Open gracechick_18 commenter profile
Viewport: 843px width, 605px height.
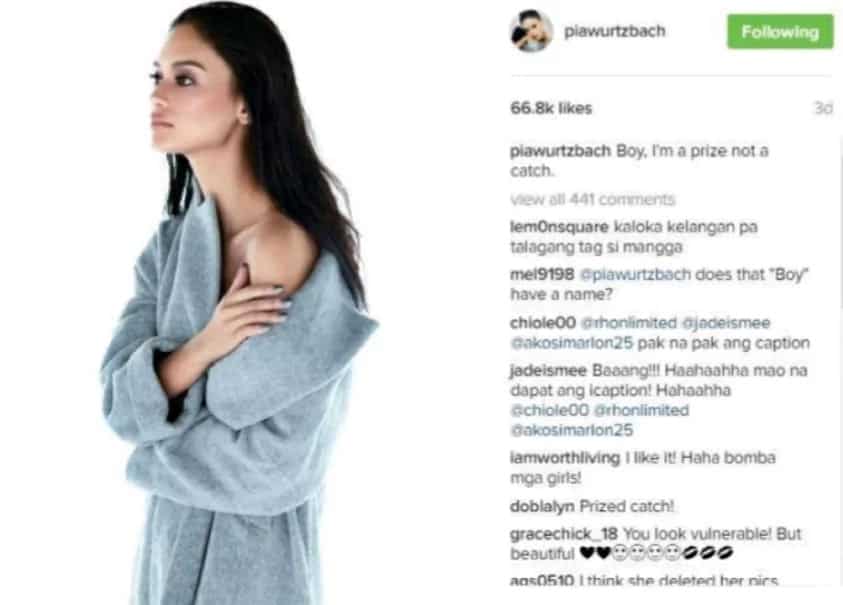[x=563, y=534]
